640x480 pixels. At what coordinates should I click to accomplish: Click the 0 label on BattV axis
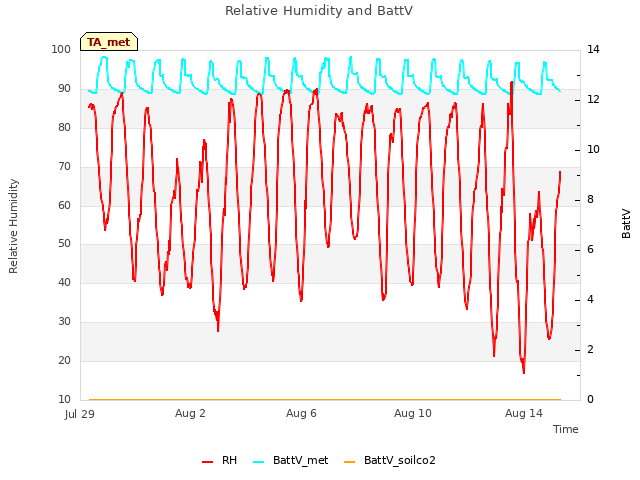tap(590, 400)
